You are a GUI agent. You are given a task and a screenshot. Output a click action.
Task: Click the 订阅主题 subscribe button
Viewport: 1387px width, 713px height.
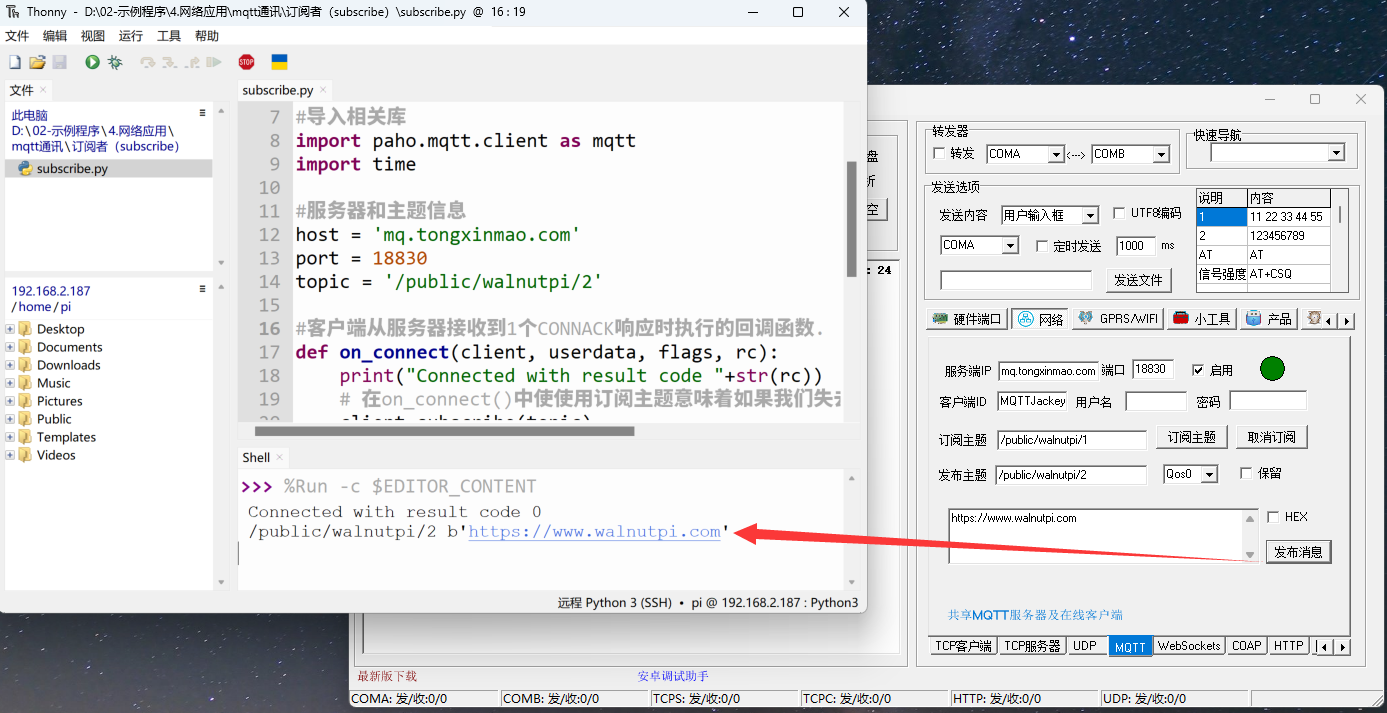click(x=1191, y=437)
